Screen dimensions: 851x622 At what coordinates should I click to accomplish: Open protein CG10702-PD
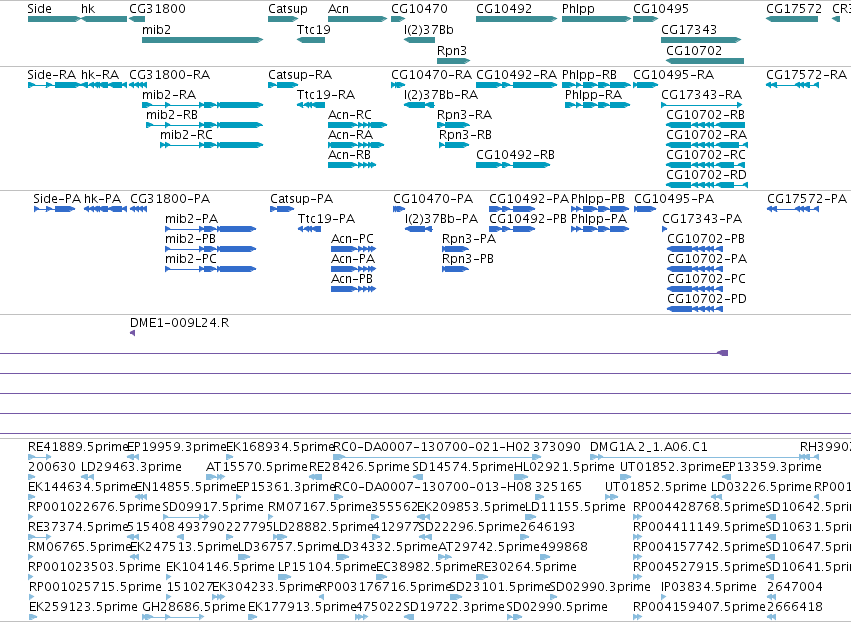695,309
